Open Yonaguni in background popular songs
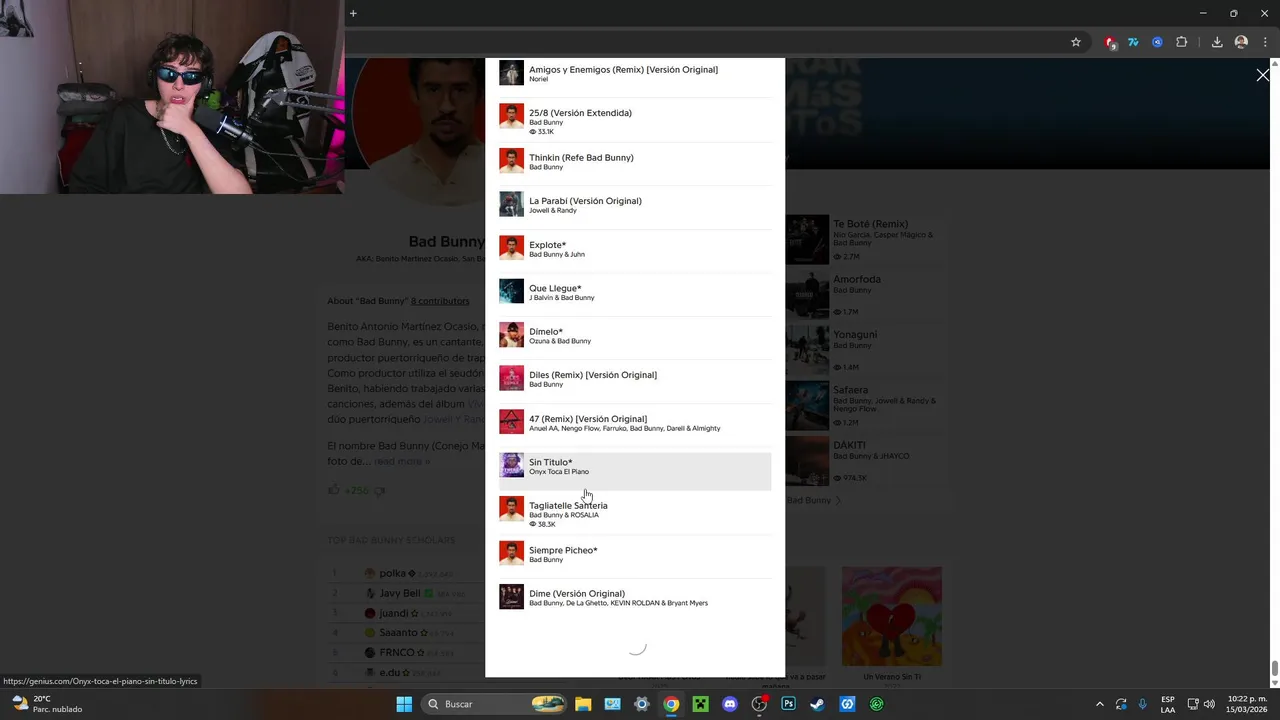The image size is (1280, 720). point(855,335)
